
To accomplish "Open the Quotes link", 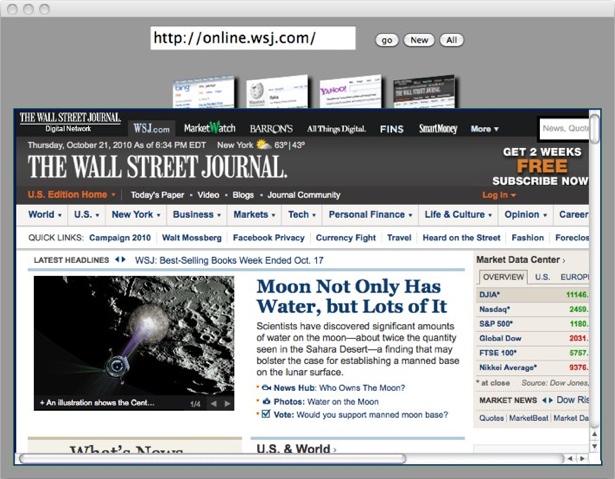I will pyautogui.click(x=491, y=418).
